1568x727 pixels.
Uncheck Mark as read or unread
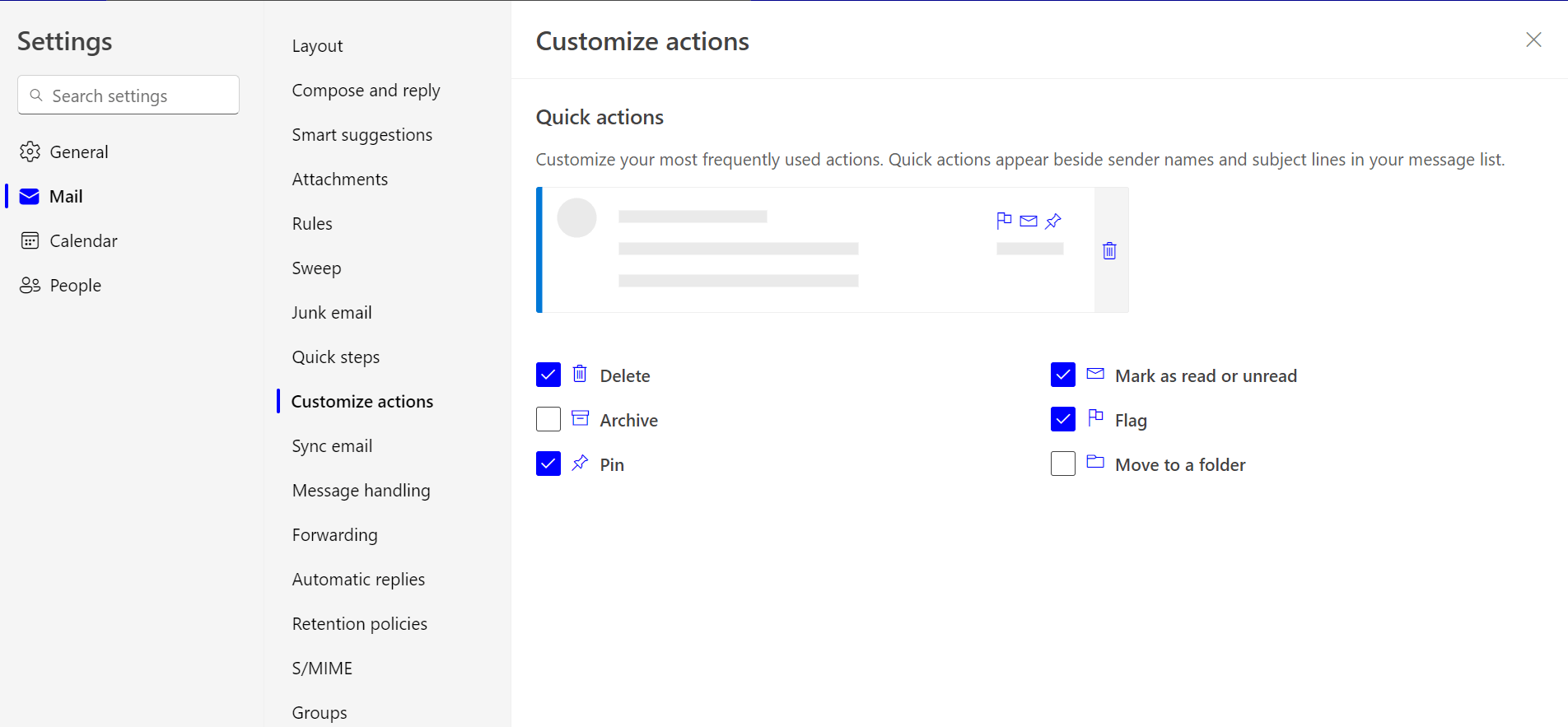pos(1063,375)
